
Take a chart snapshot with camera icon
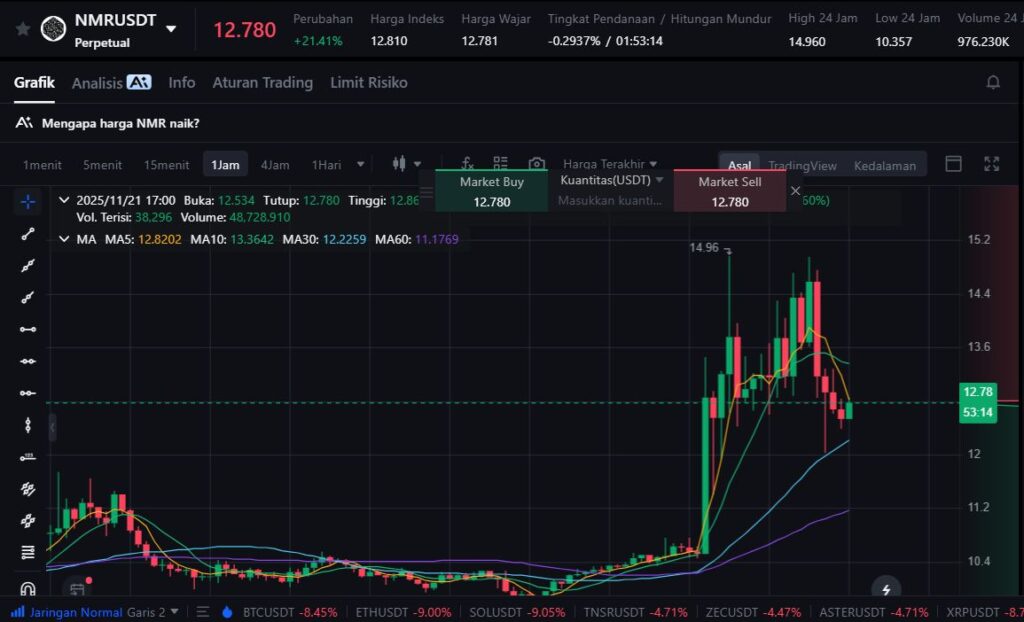pos(537,164)
